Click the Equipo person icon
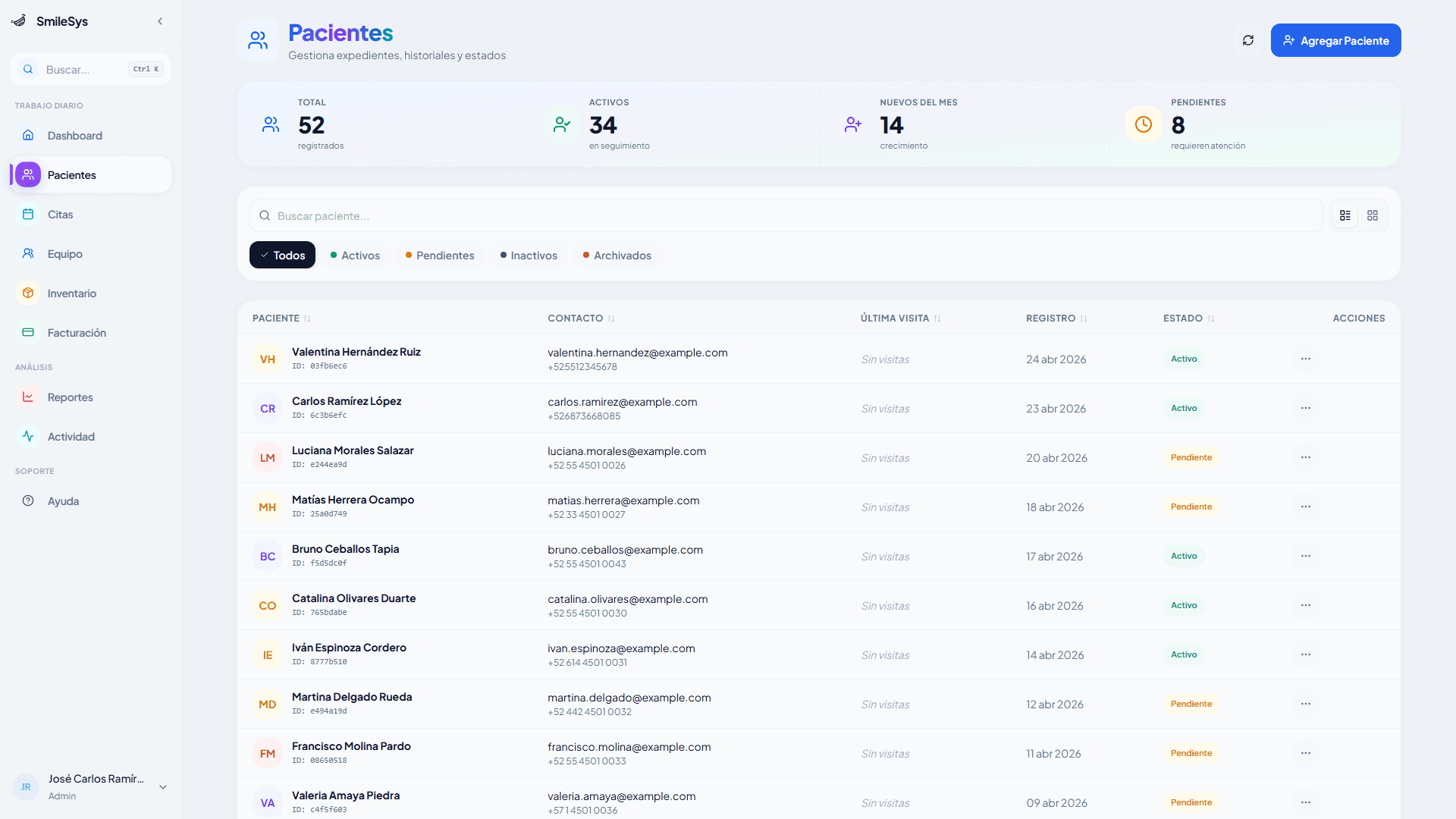Image resolution: width=1456 pixels, height=819 pixels. pyautogui.click(x=28, y=253)
